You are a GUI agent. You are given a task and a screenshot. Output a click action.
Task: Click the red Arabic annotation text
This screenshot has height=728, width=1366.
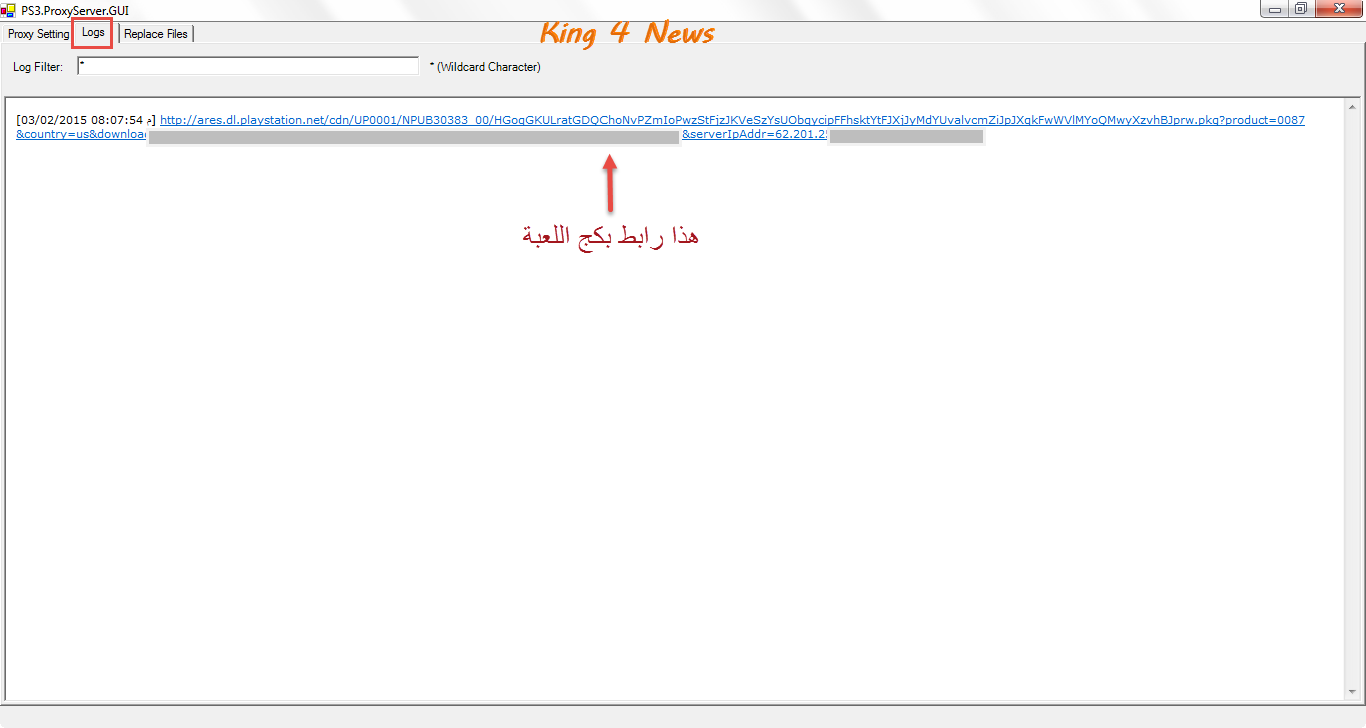pos(610,237)
